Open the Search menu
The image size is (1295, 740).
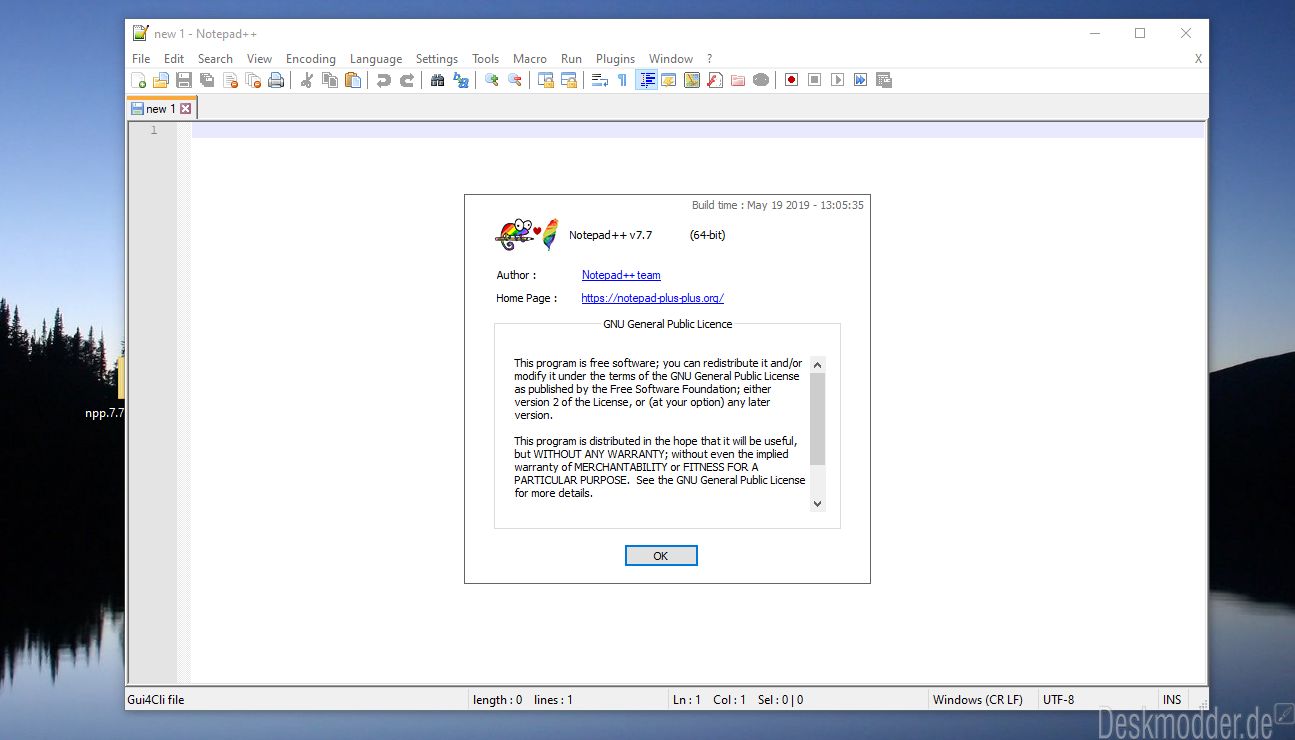[x=215, y=59]
